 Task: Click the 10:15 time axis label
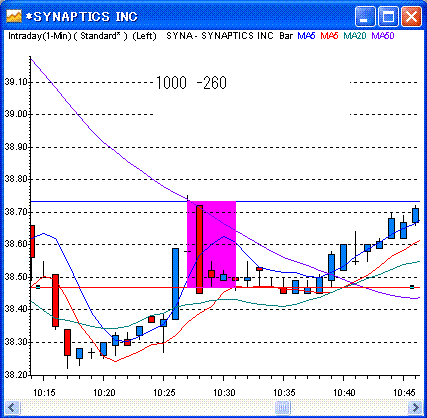point(44,393)
